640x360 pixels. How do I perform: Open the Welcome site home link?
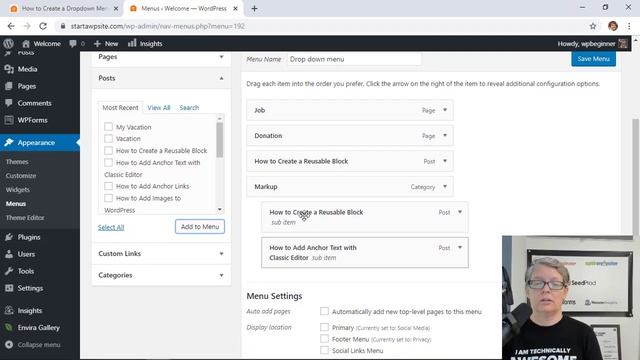pyautogui.click(x=41, y=44)
